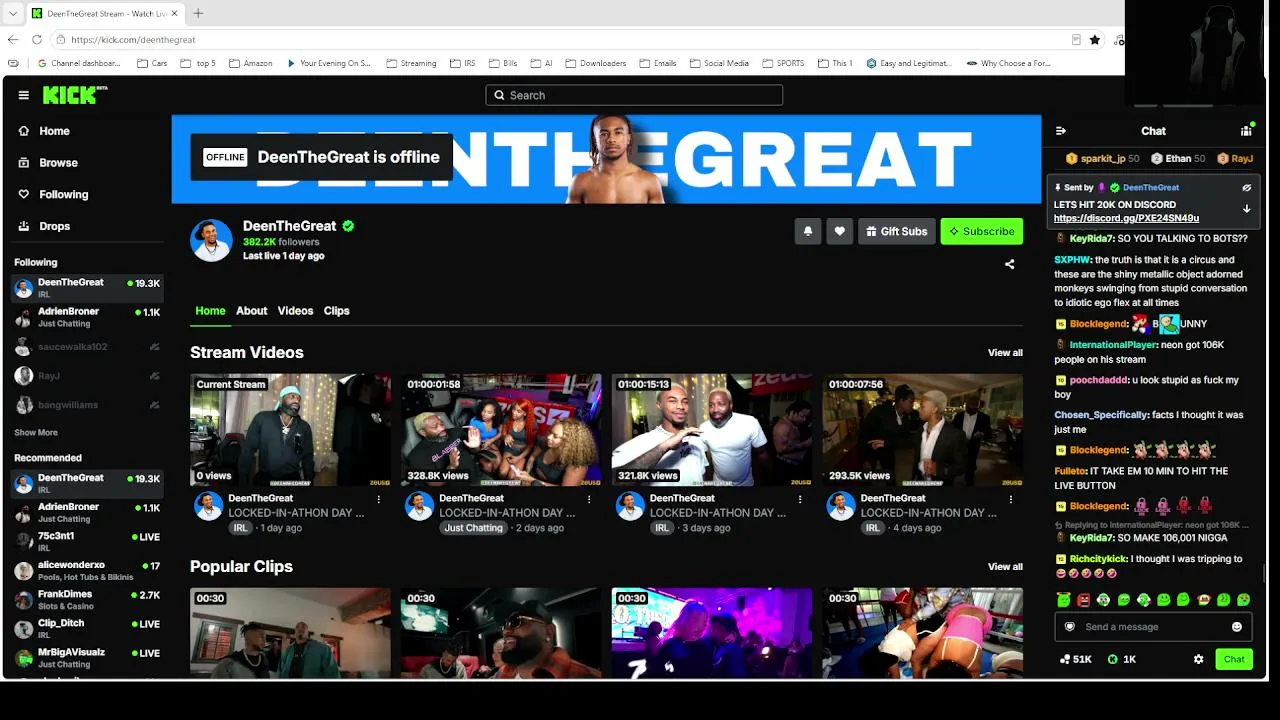Image resolution: width=1280 pixels, height=720 pixels.
Task: Switch to the Clips tab
Action: click(x=337, y=311)
